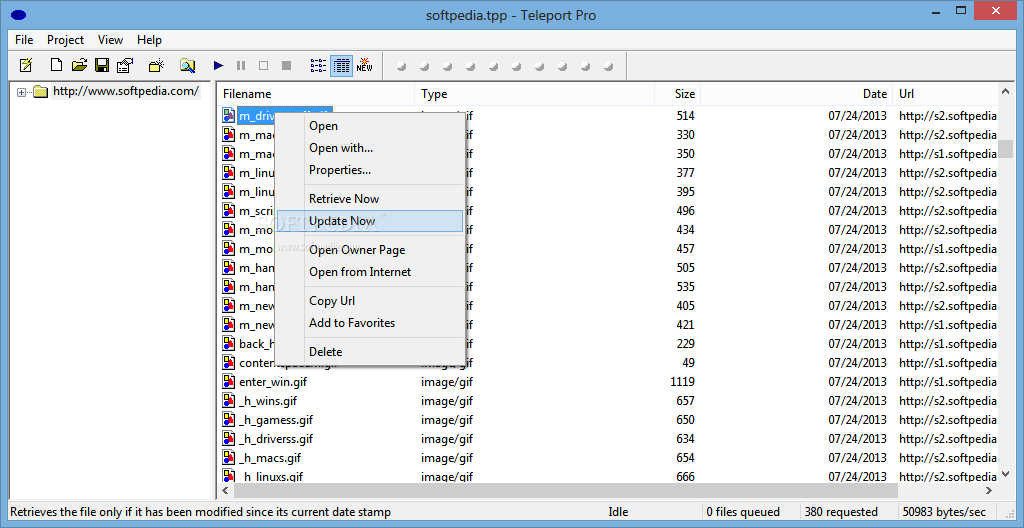Click the size value 49
Viewport: 1024px width, 528px height.
[688, 363]
